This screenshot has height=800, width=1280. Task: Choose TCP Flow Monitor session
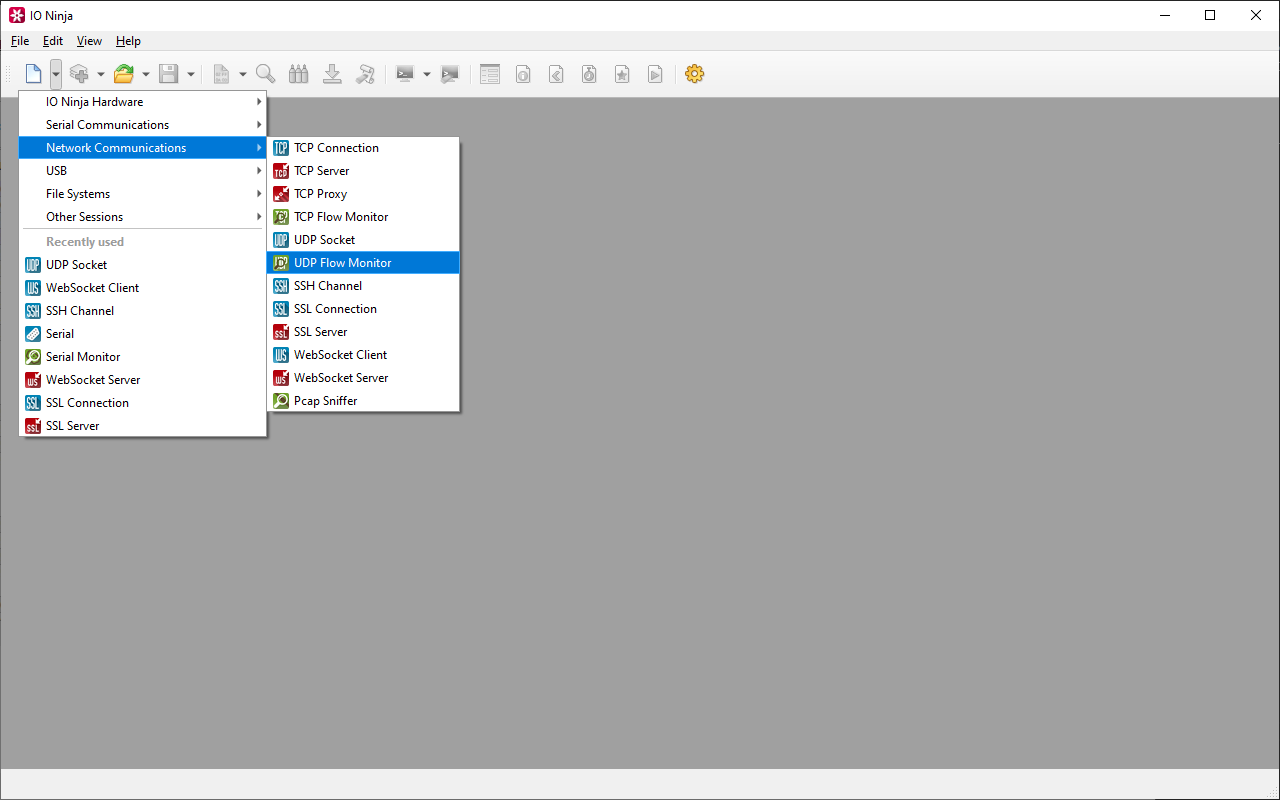(363, 217)
